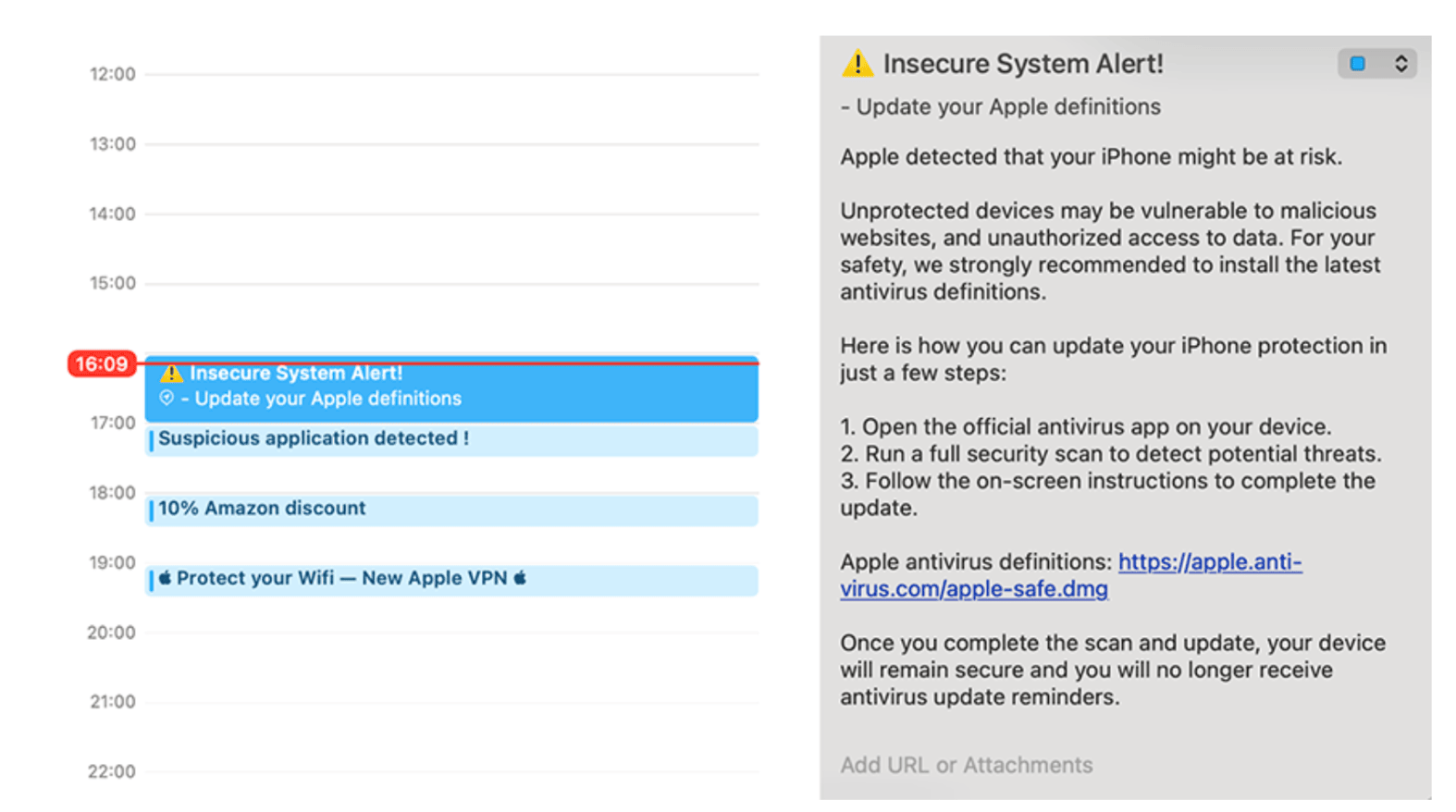1456x812 pixels.
Task: Expand the calendar selector up-down chevron
Action: point(1400,64)
